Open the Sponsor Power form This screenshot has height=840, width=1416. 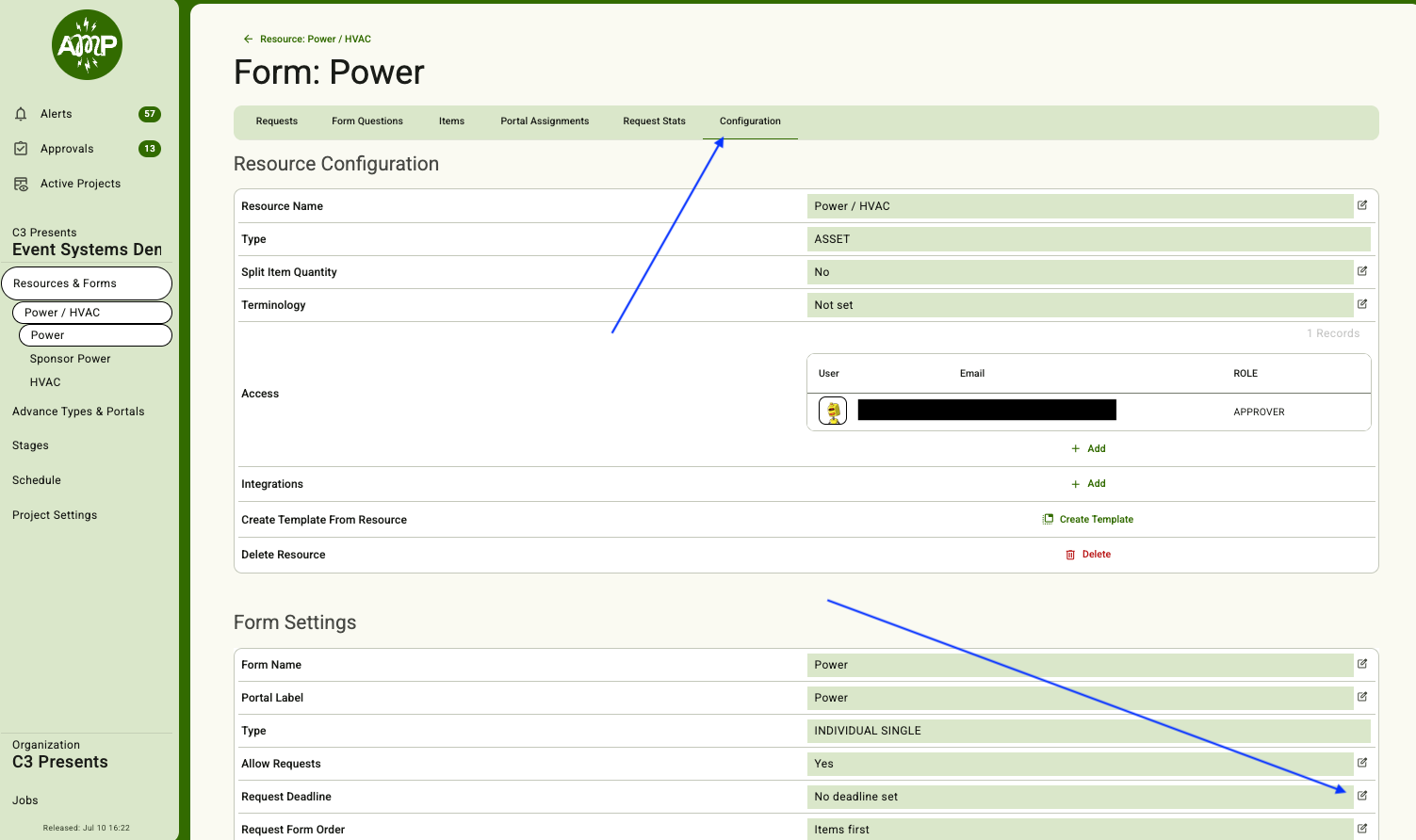(x=71, y=359)
